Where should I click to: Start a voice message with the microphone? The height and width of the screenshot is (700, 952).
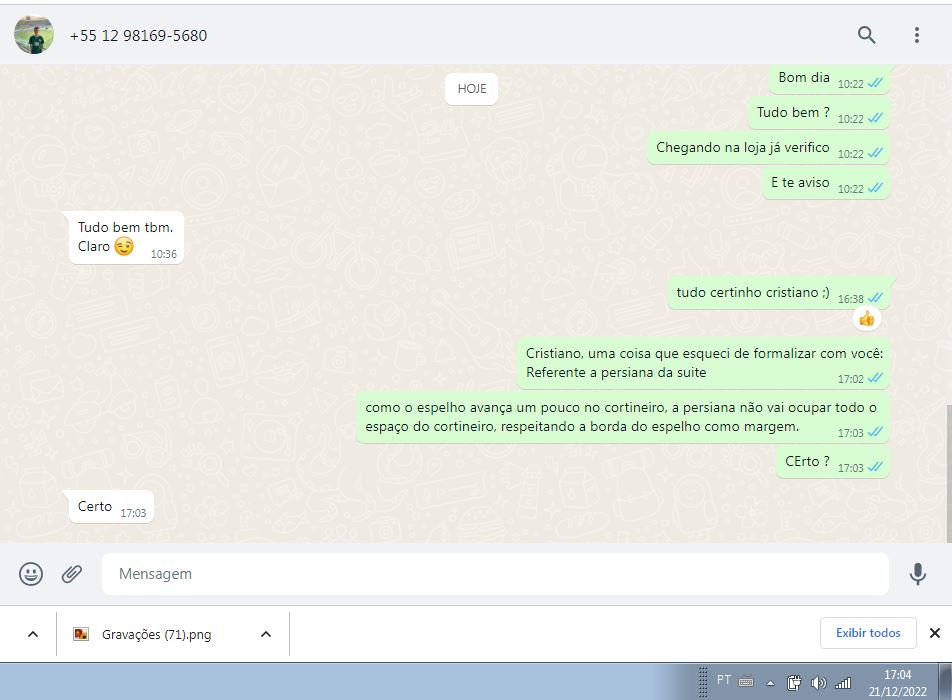917,574
